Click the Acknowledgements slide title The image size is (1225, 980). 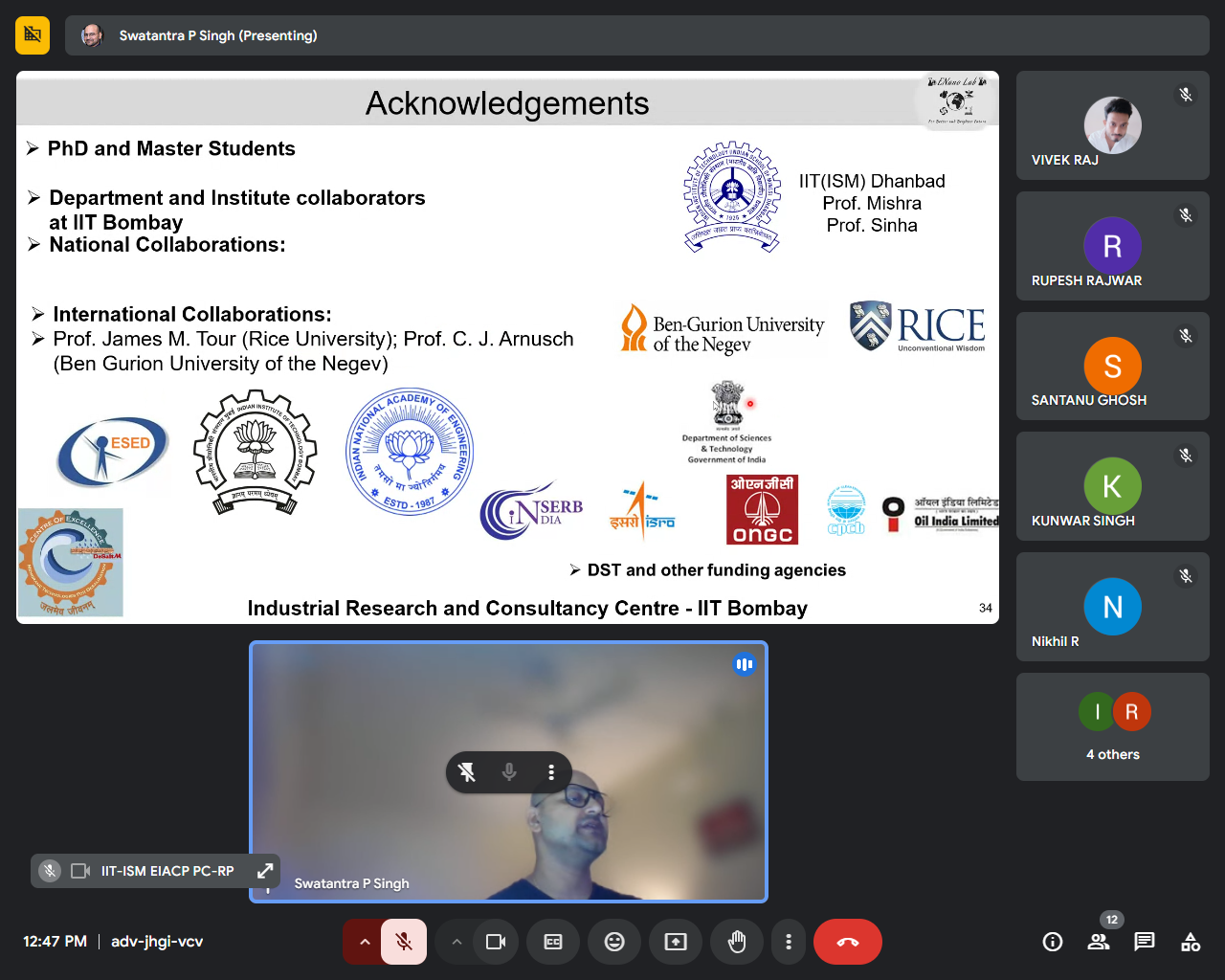click(507, 103)
